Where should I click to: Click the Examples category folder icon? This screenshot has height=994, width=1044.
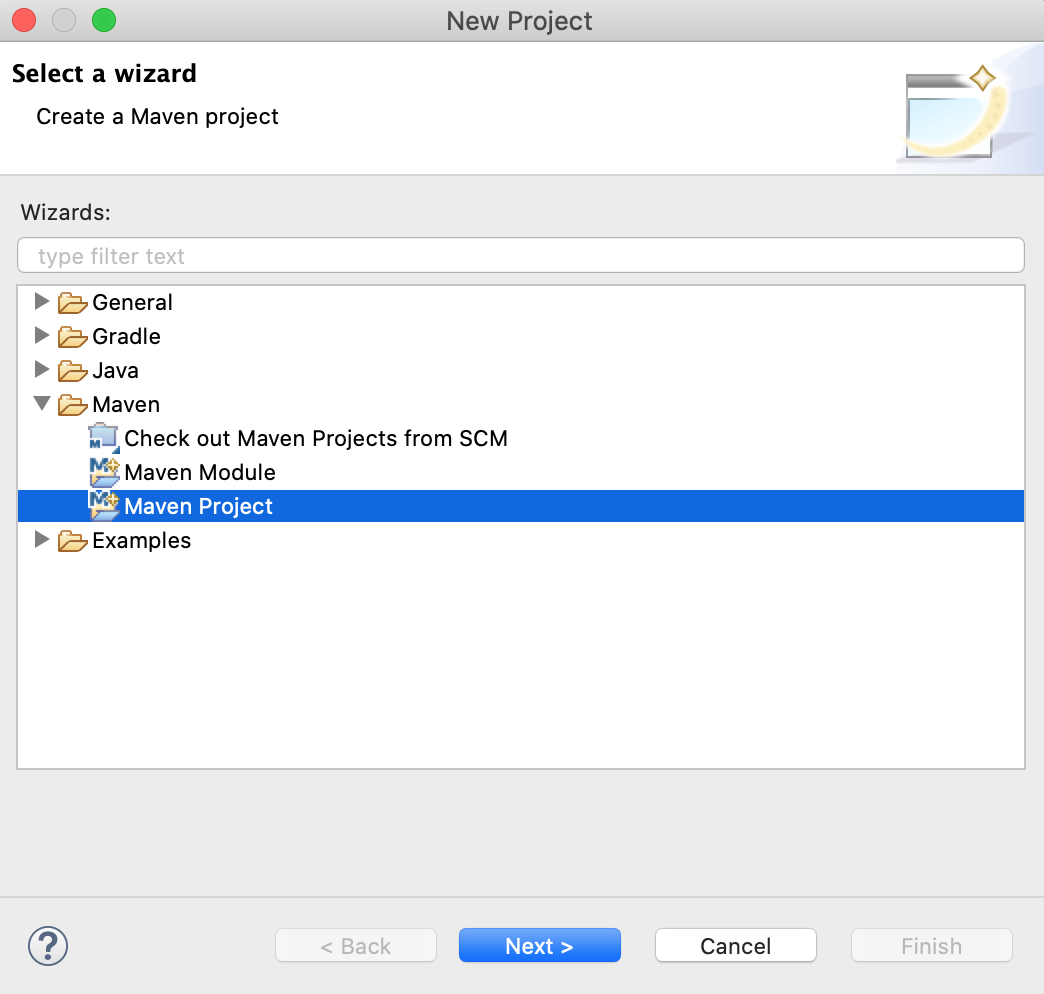pyautogui.click(x=73, y=540)
